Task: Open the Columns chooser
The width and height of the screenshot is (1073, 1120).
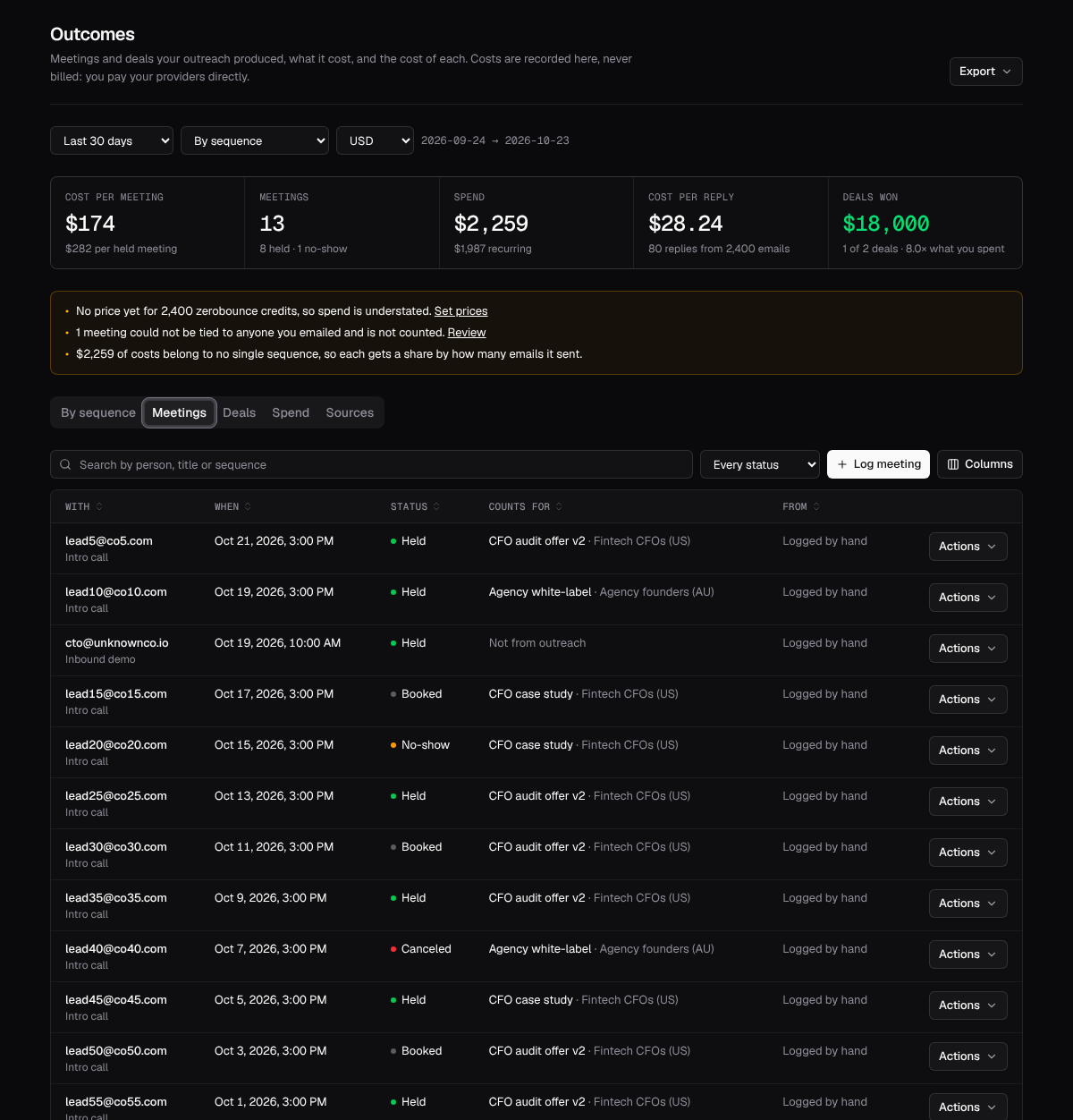Action: [980, 464]
